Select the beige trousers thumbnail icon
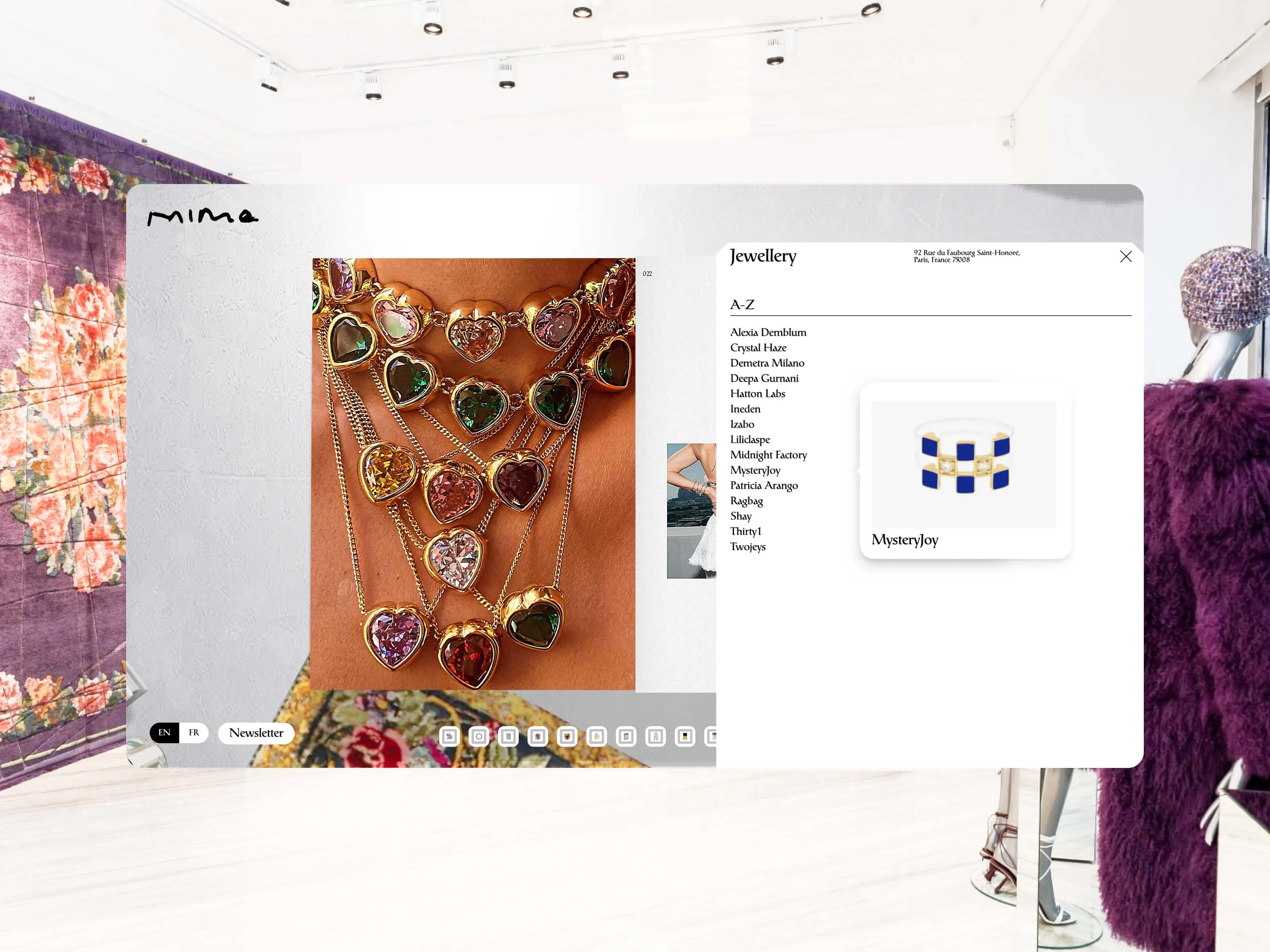This screenshot has width=1270, height=952. (655, 736)
